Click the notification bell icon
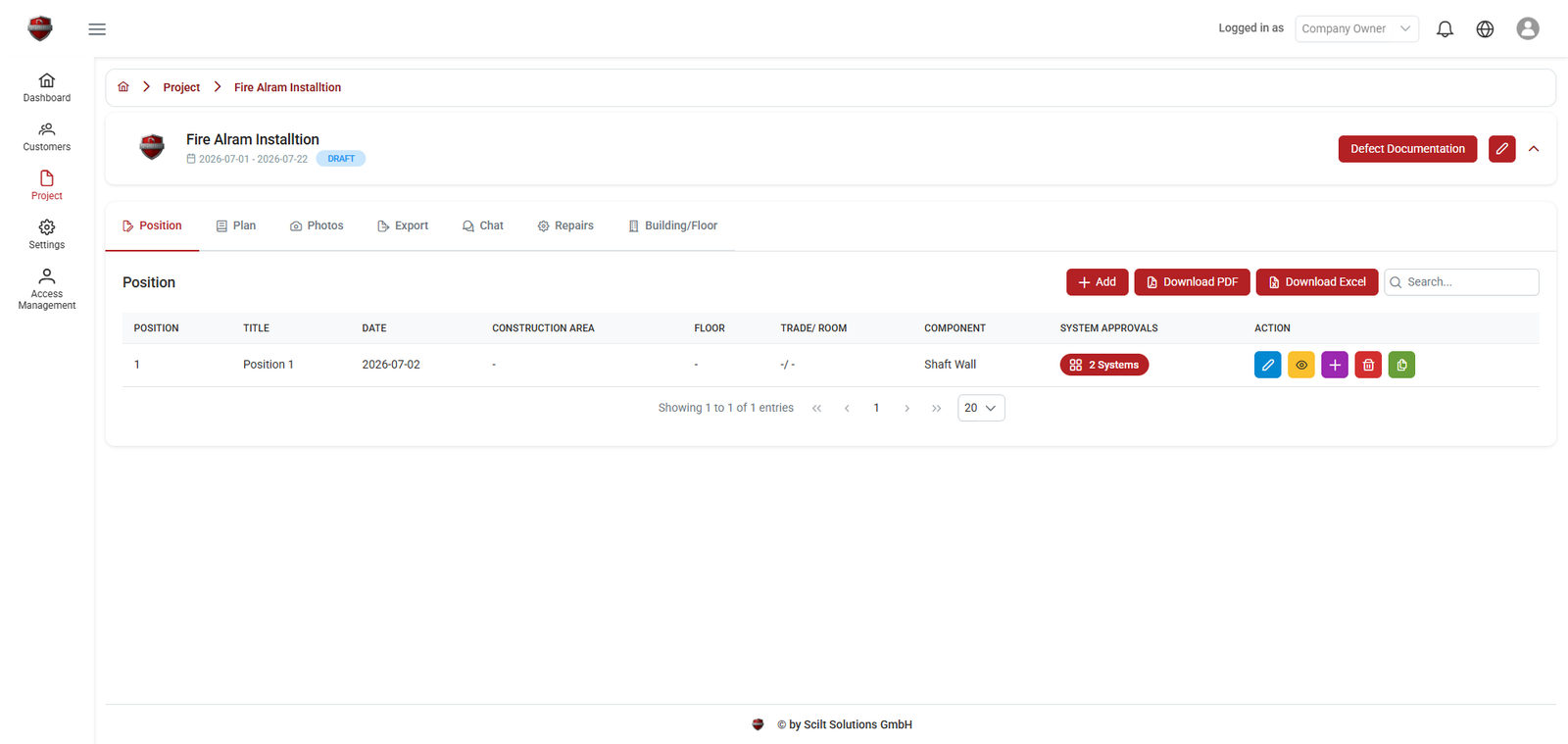The image size is (1568, 744). tap(1445, 29)
